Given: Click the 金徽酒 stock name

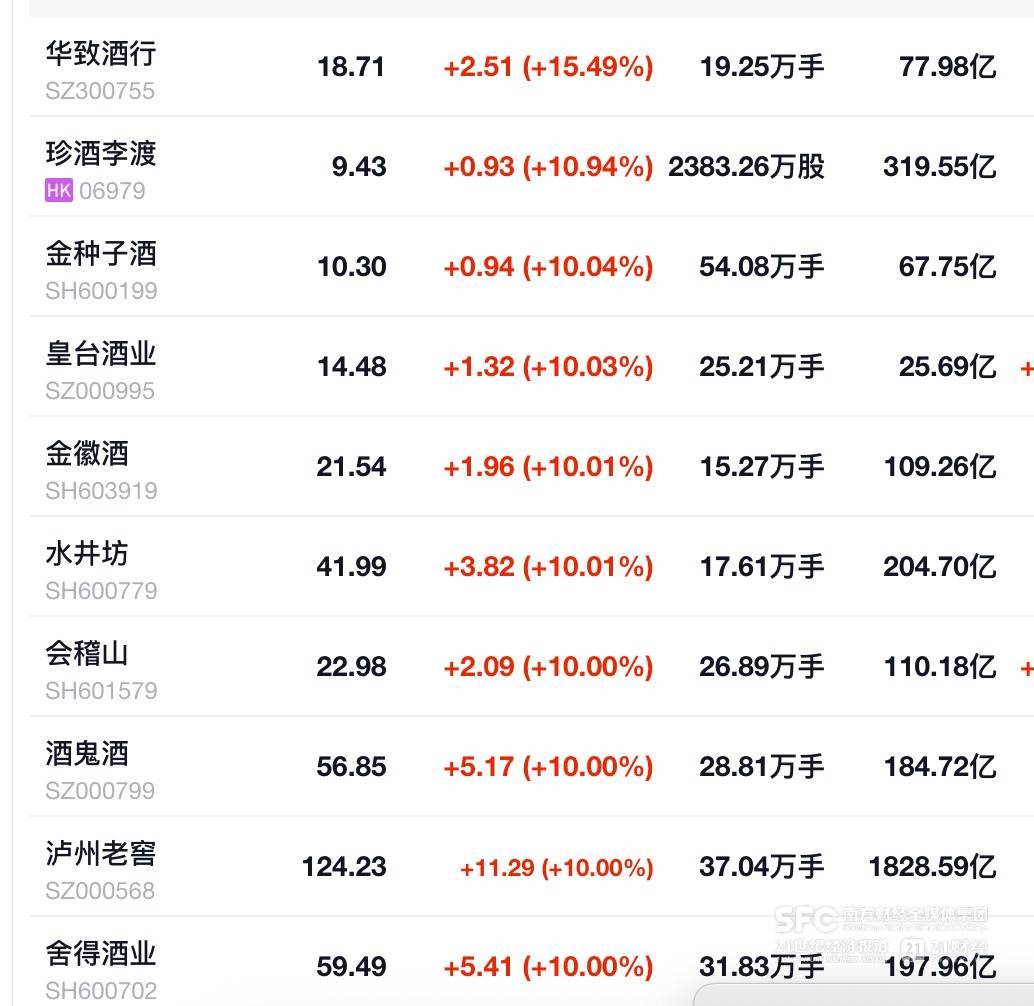Looking at the screenshot, I should (87, 453).
